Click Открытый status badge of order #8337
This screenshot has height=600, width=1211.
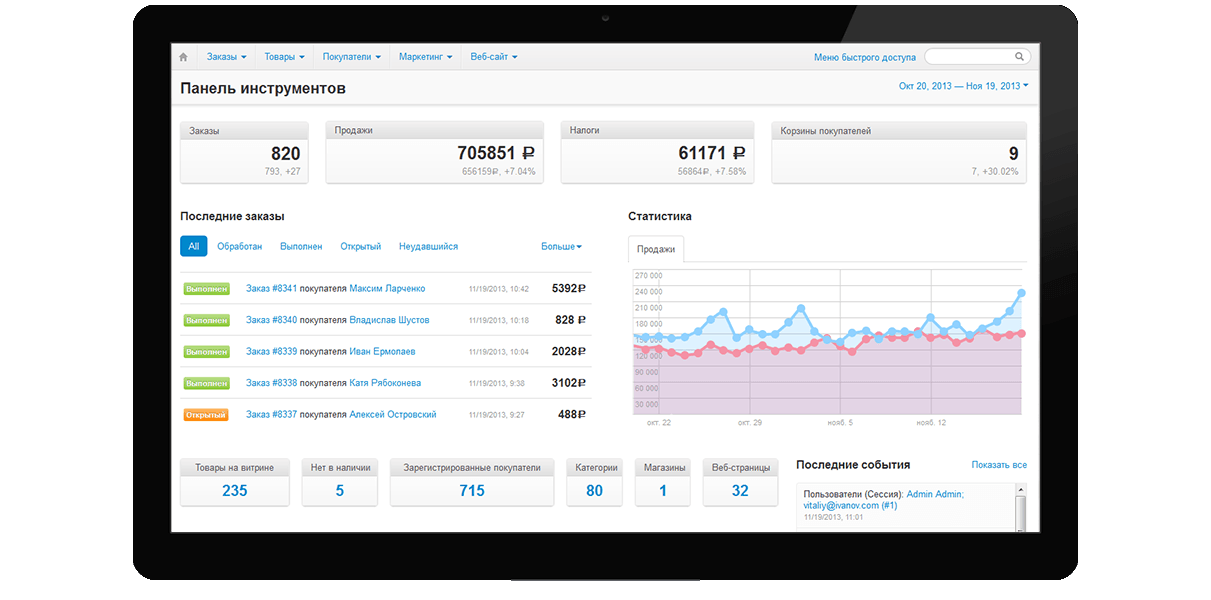206,415
